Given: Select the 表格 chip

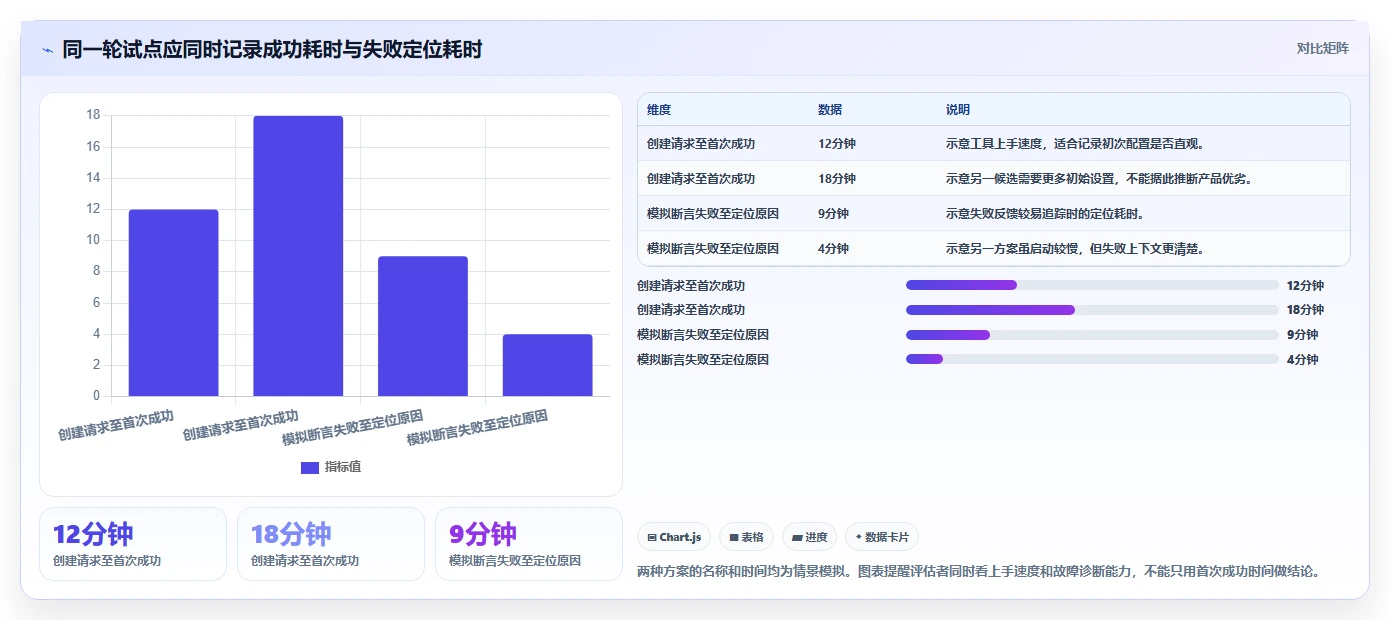Looking at the screenshot, I should (x=746, y=537).
